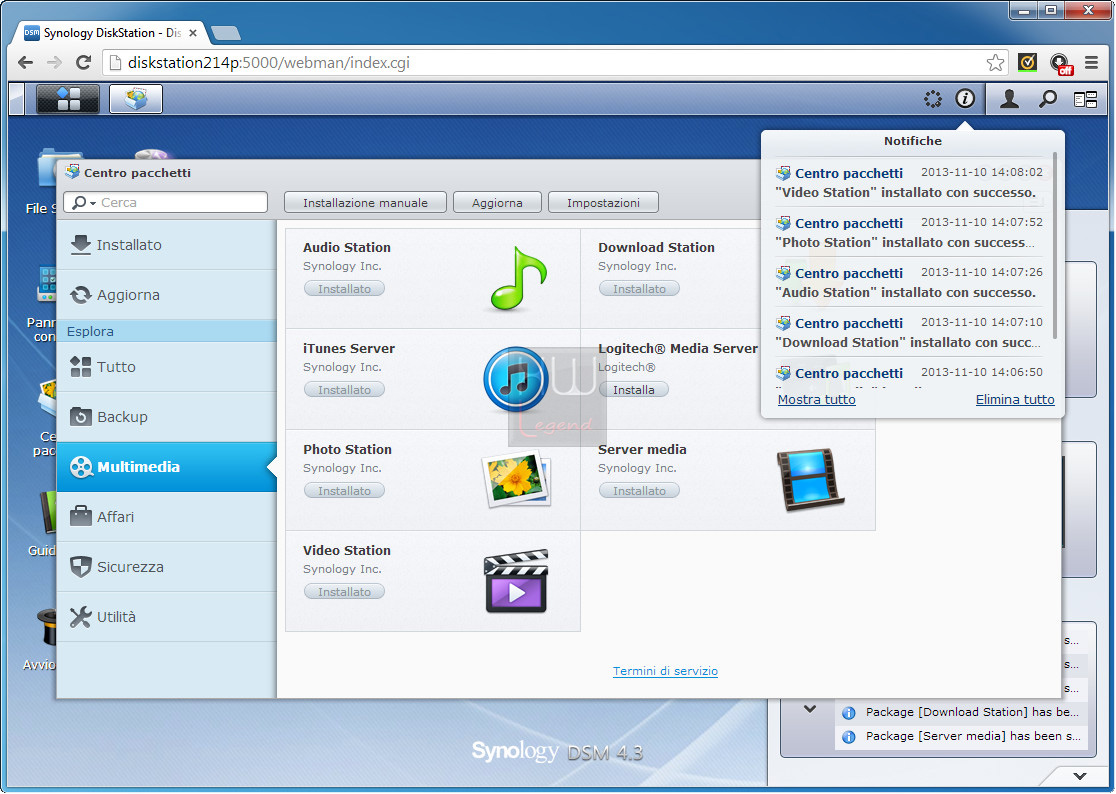This screenshot has width=1116, height=794.
Task: Click Installato under Server media
Action: [639, 491]
